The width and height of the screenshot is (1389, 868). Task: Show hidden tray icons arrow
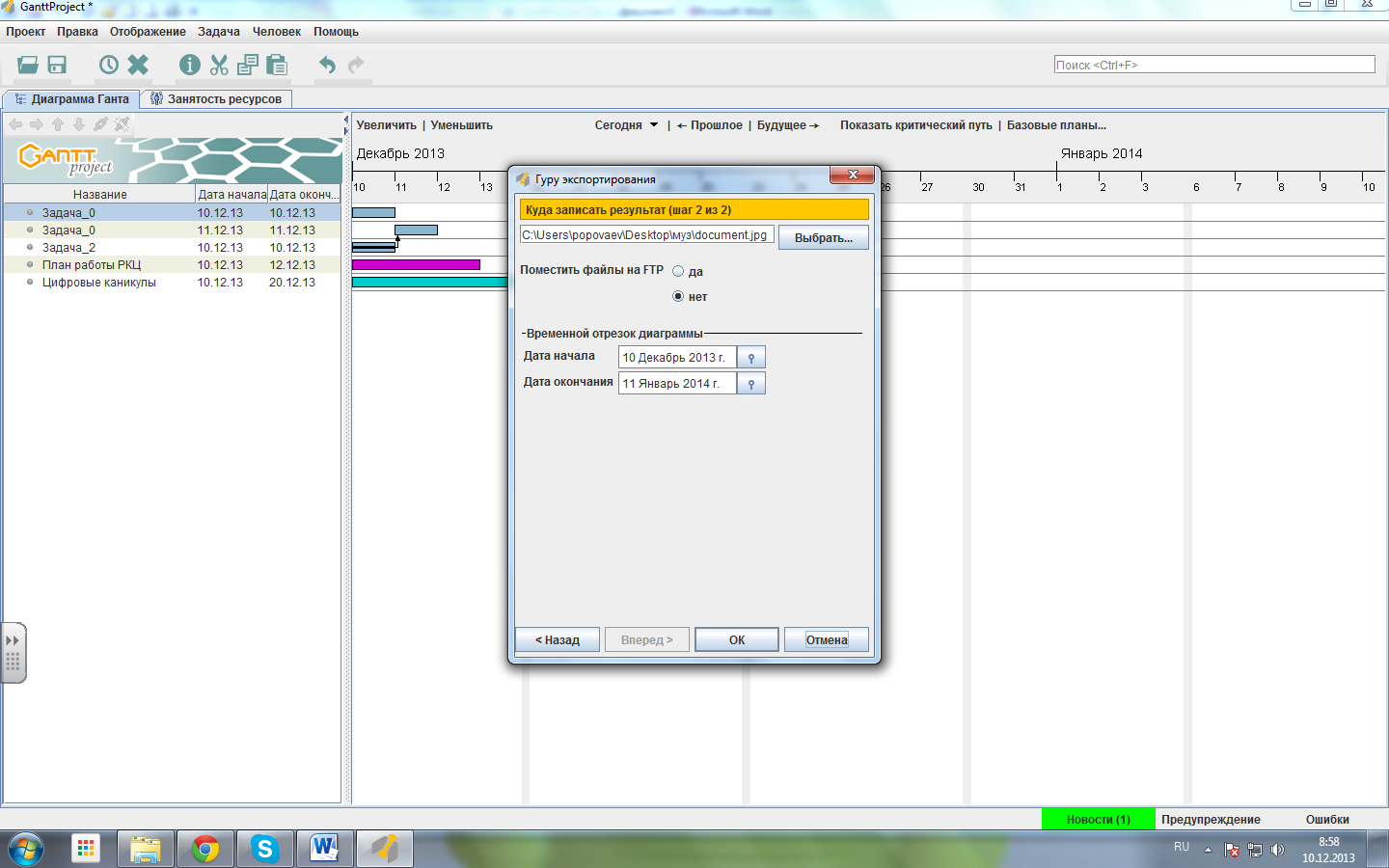coord(1208,850)
